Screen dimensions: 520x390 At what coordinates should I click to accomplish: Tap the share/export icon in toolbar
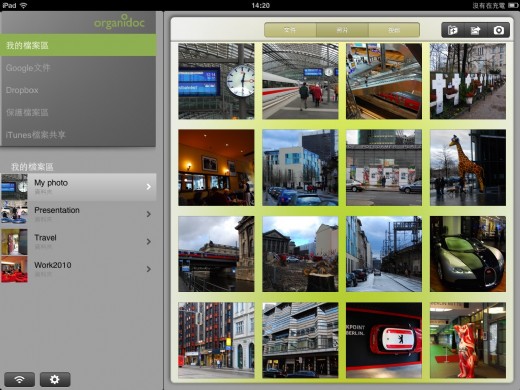(x=475, y=30)
